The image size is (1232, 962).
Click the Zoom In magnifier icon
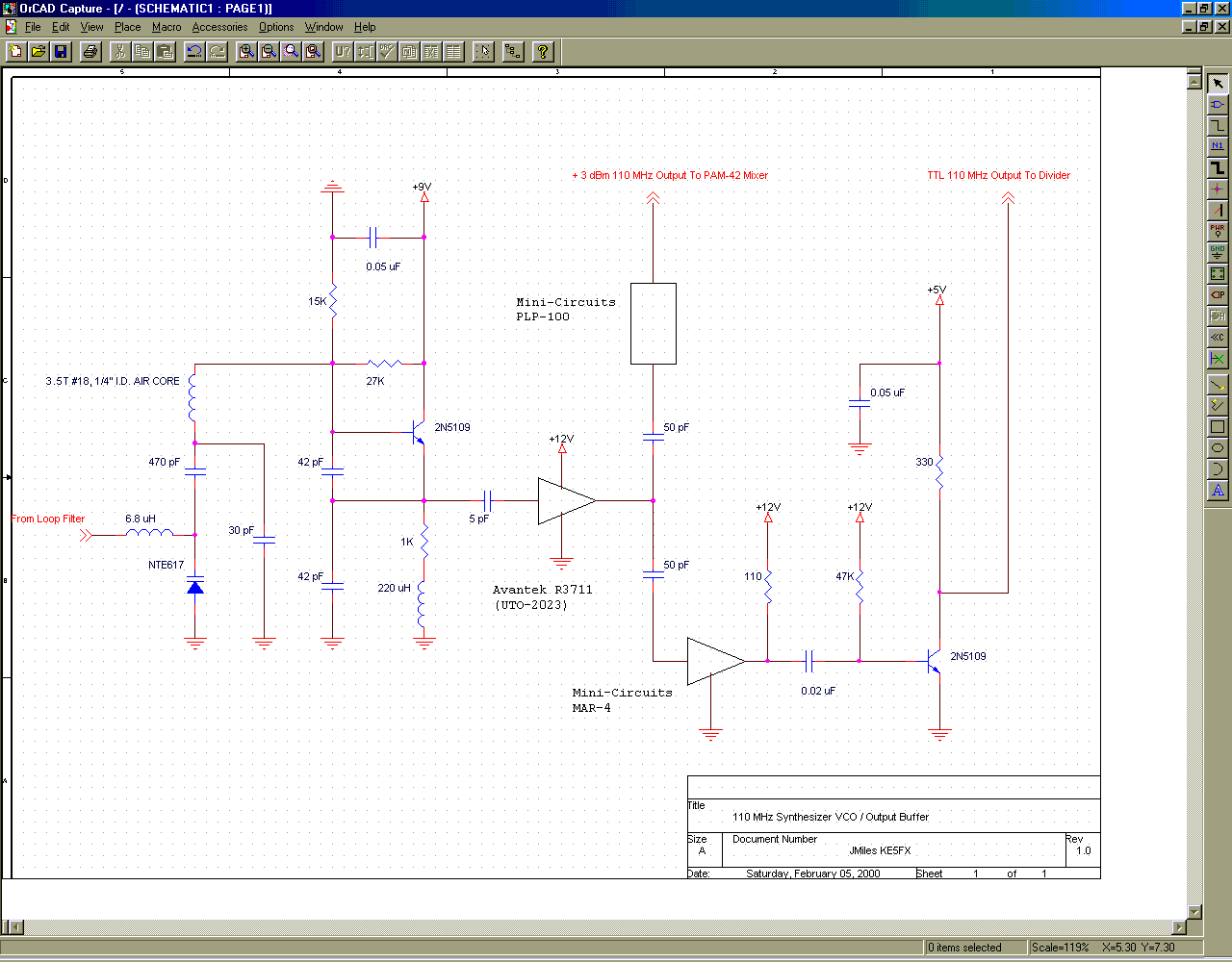pos(246,51)
